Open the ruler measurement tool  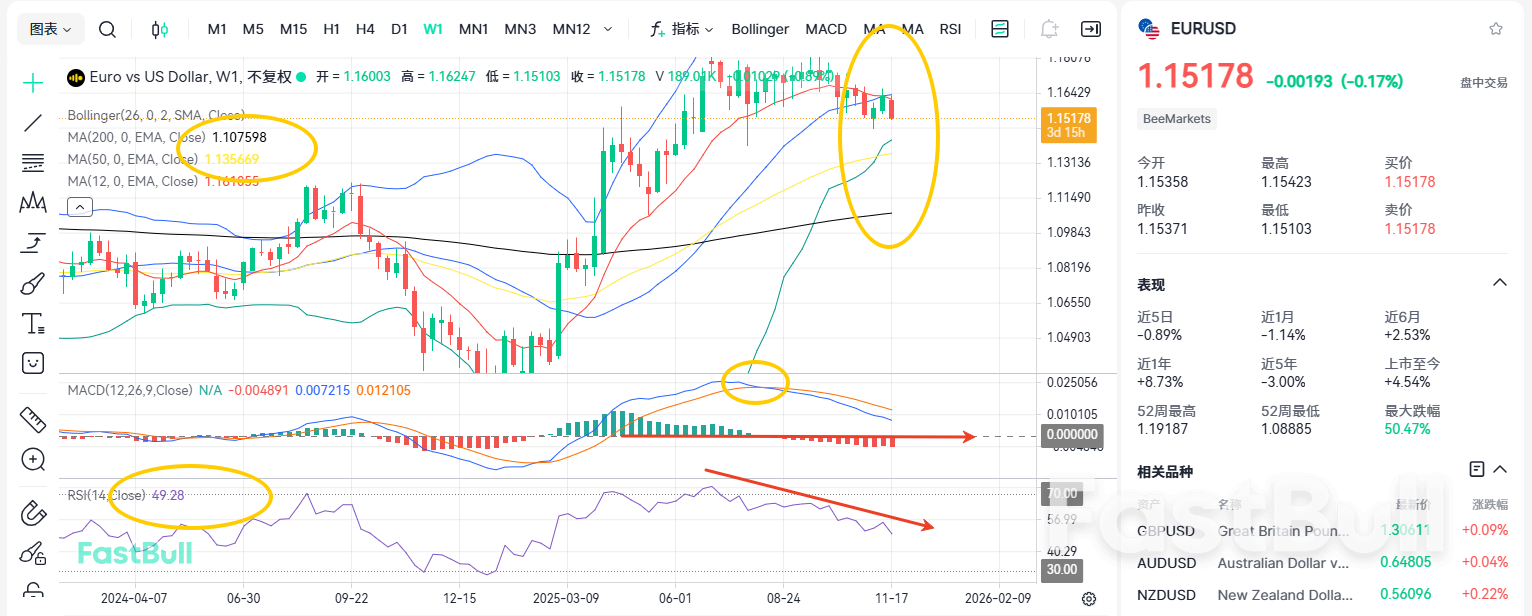tap(32, 419)
